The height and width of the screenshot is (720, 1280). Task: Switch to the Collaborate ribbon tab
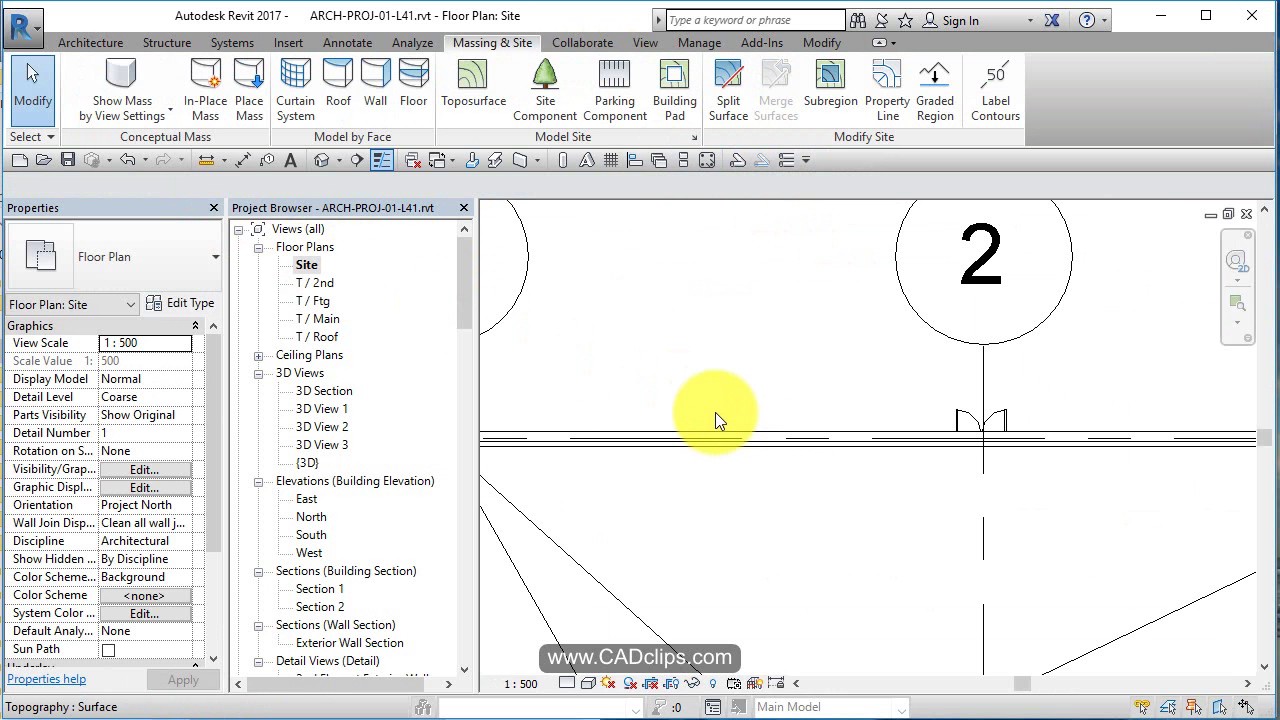coord(582,43)
